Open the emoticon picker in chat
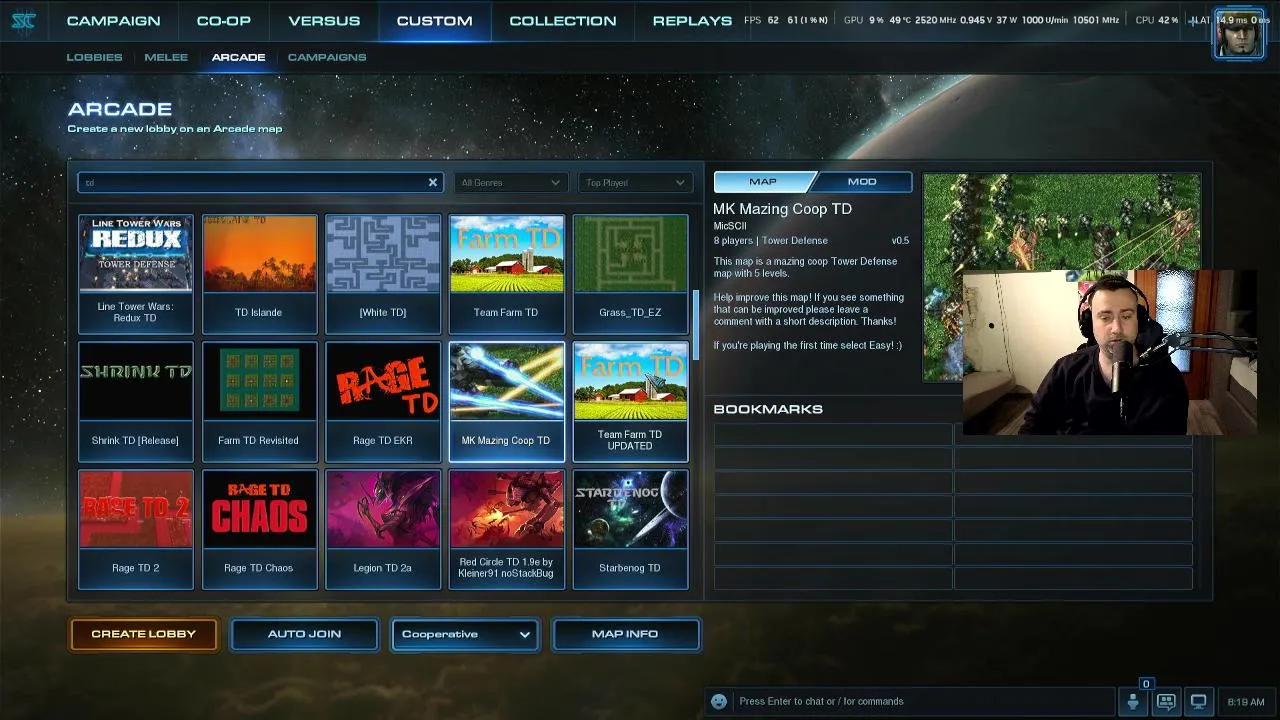Screen dimensions: 1280x720 [718, 701]
